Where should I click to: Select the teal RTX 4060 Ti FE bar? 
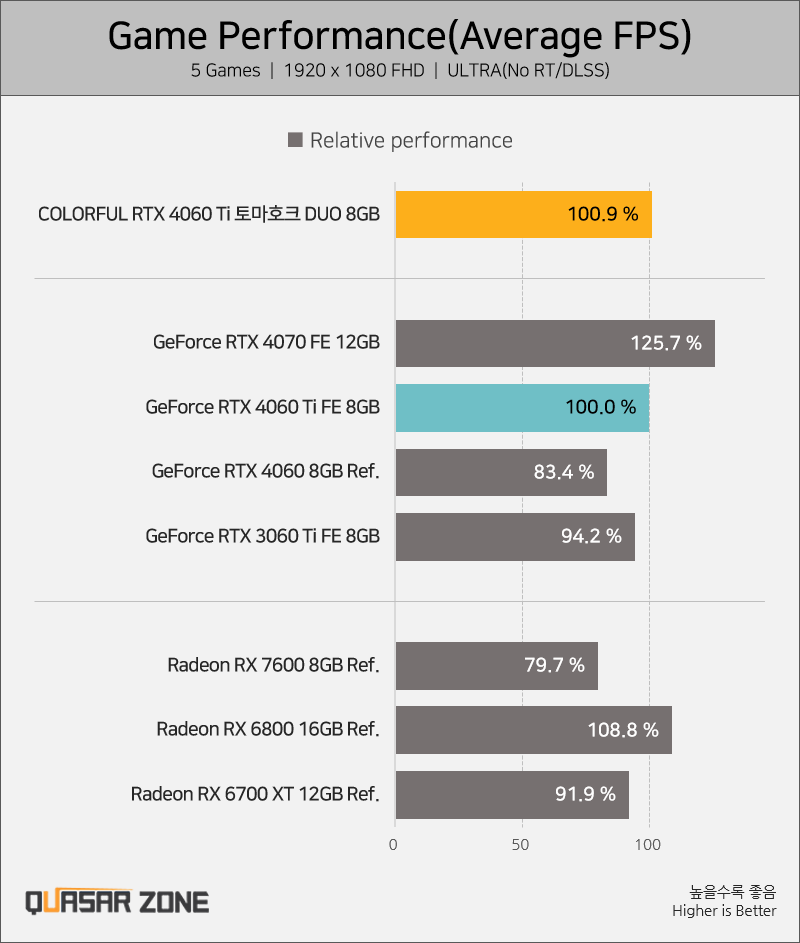point(523,408)
